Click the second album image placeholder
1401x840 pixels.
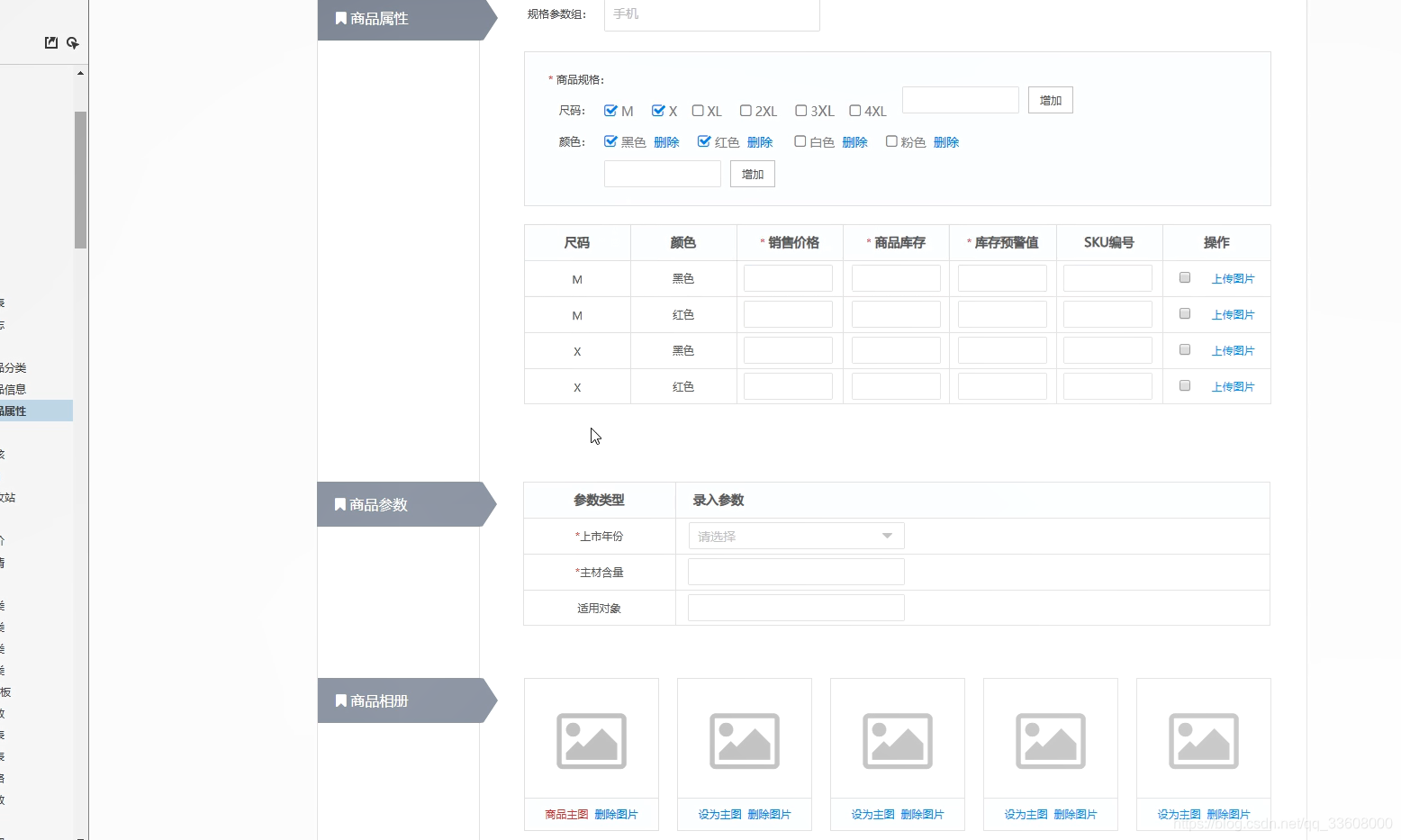[745, 741]
